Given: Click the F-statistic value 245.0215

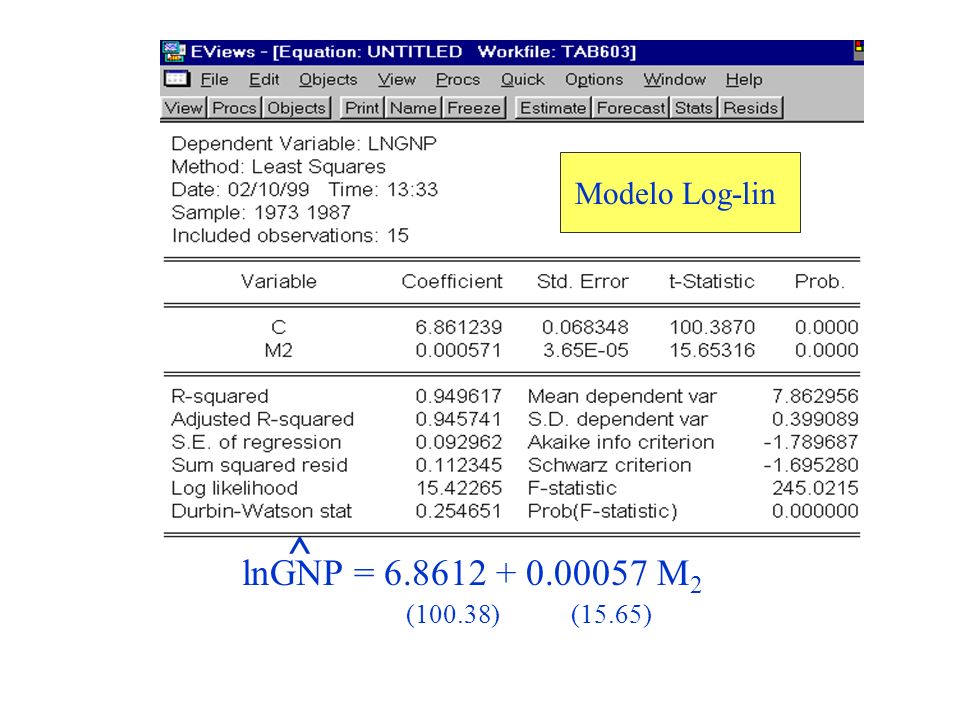Looking at the screenshot, I should 815,488.
